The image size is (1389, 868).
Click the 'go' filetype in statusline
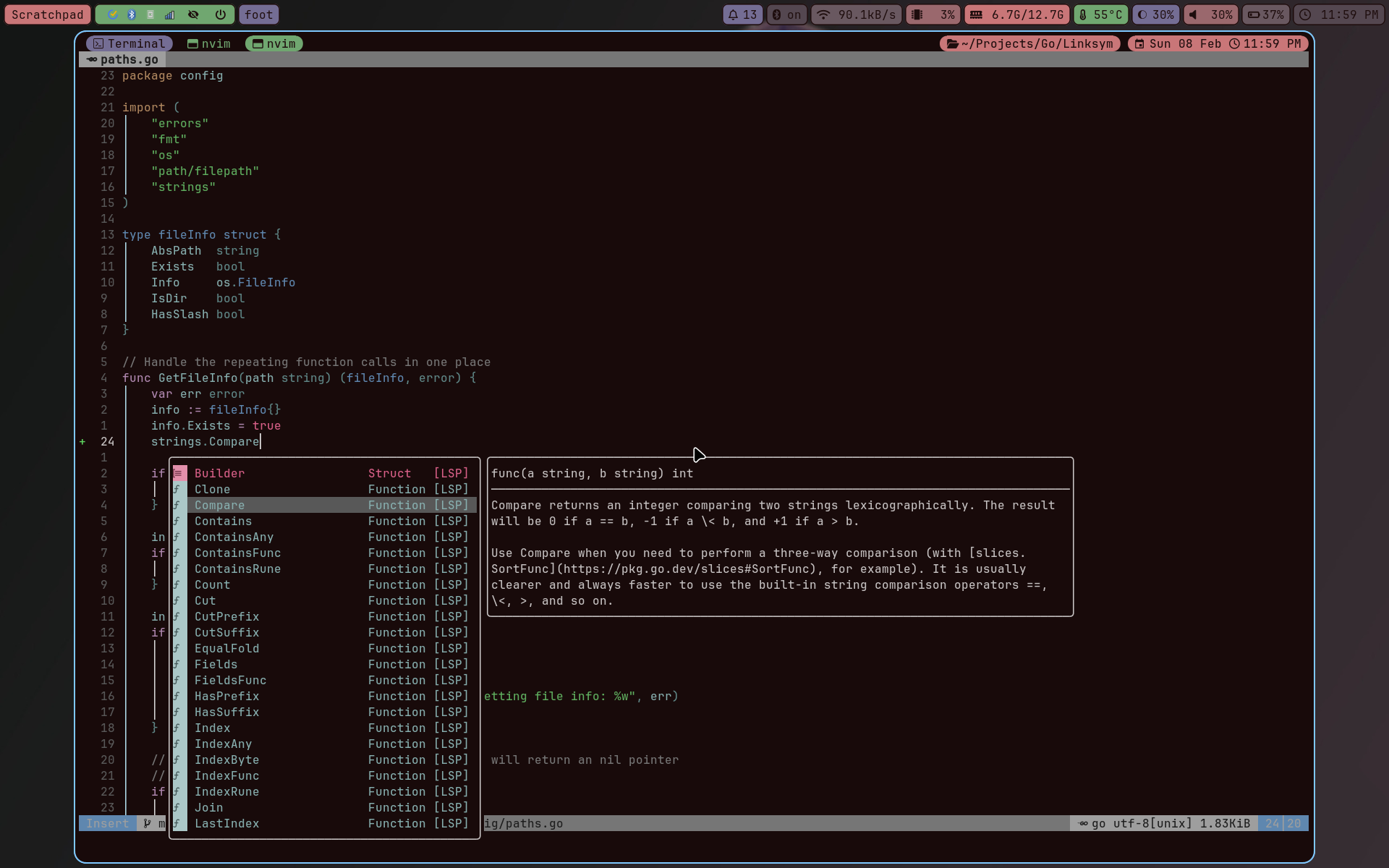coord(1098,823)
